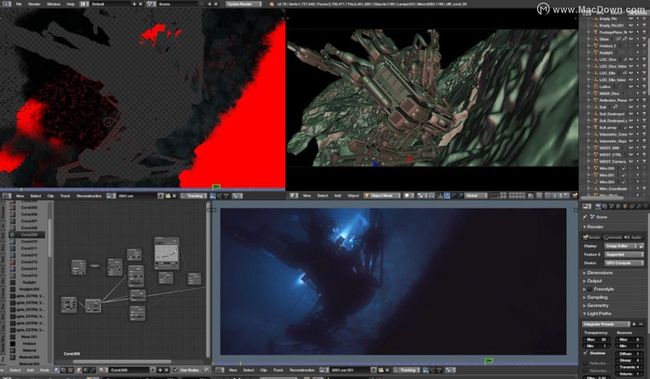Viewport: 650px width, 379px height.
Task: Click the Animation clapper icon in Render panel
Action: click(x=606, y=237)
